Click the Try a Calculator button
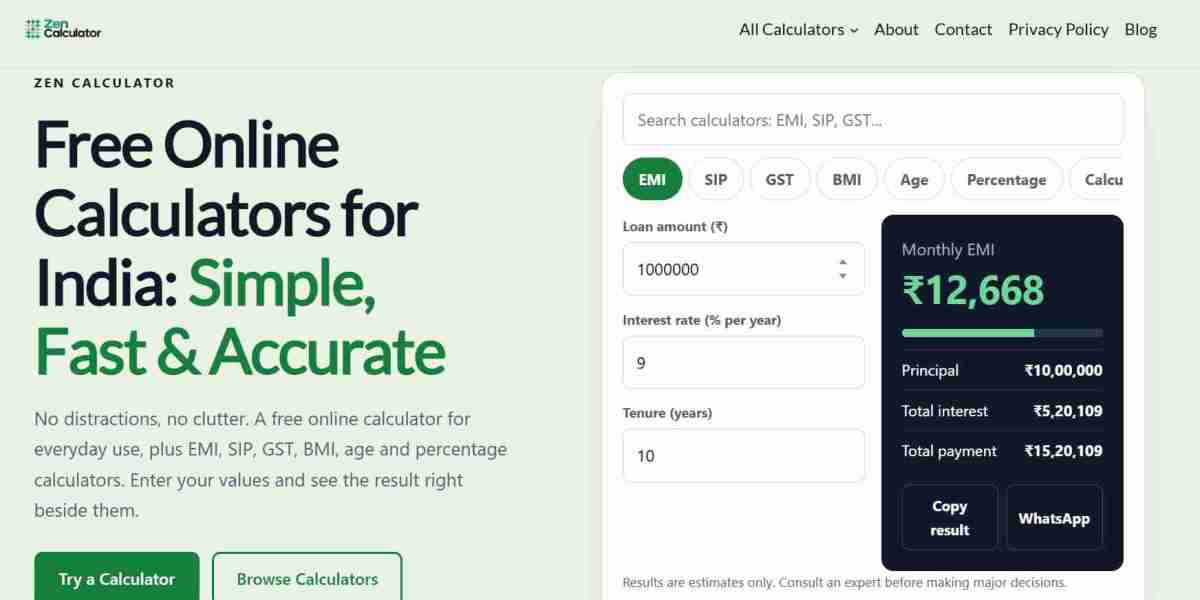 click(117, 578)
